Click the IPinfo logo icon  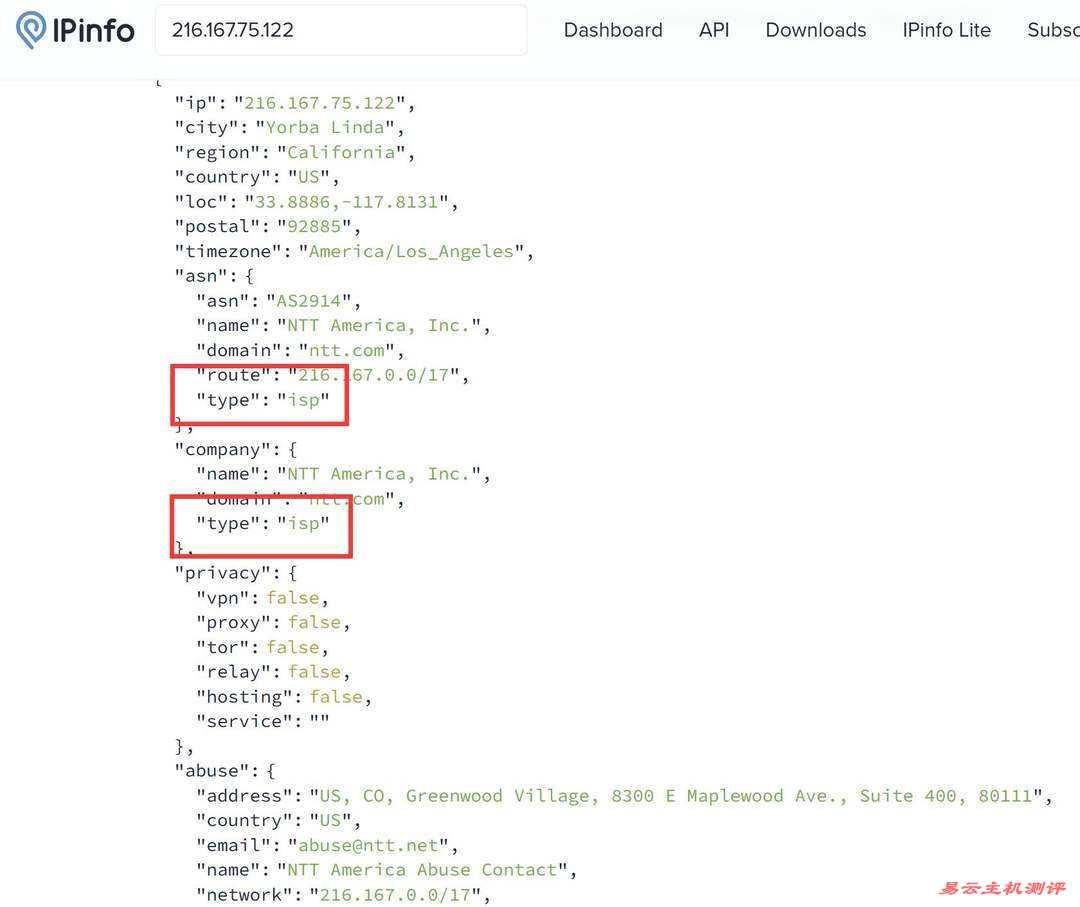click(x=32, y=30)
